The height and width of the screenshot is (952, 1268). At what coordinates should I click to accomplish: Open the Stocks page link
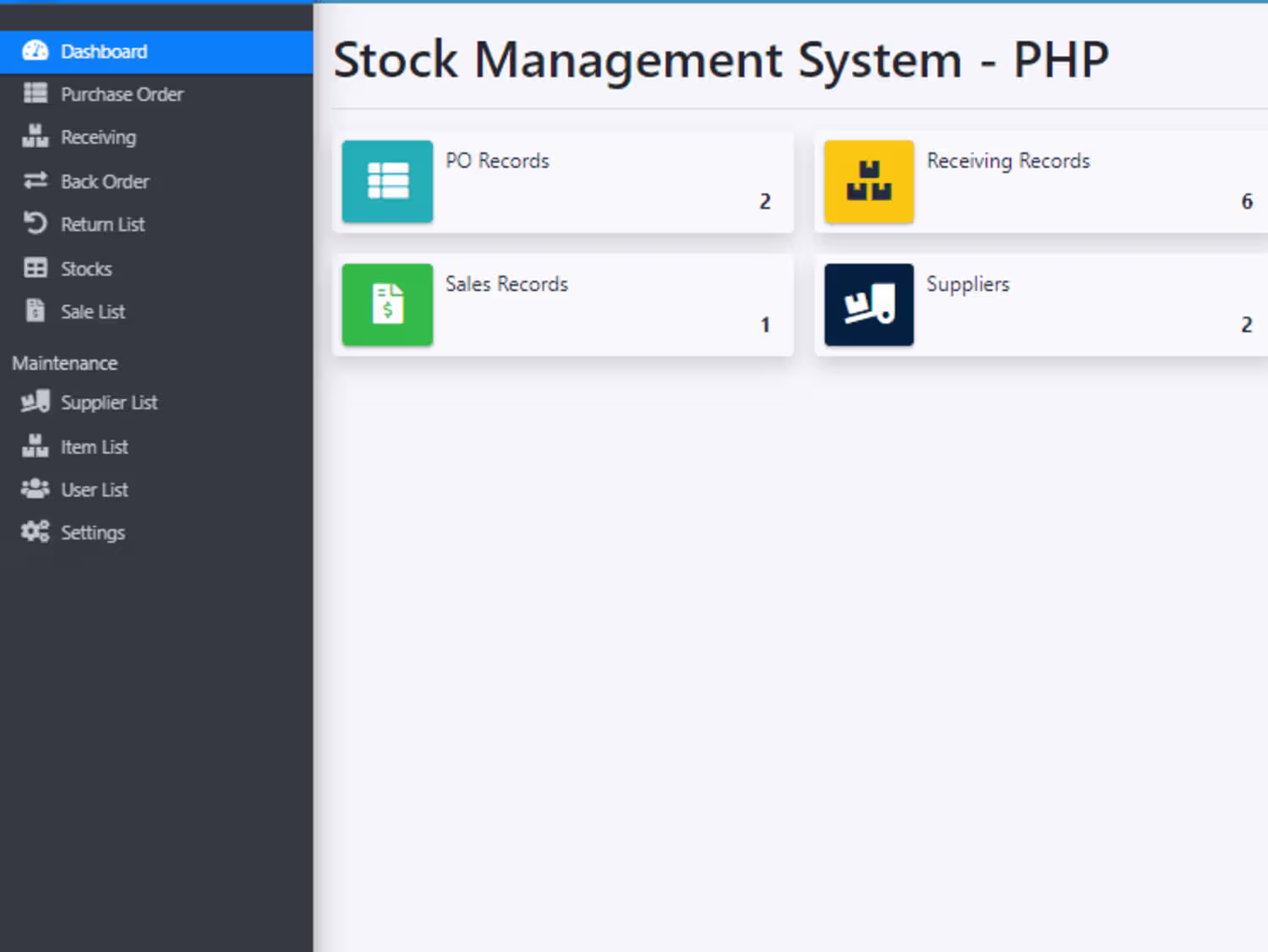click(86, 269)
